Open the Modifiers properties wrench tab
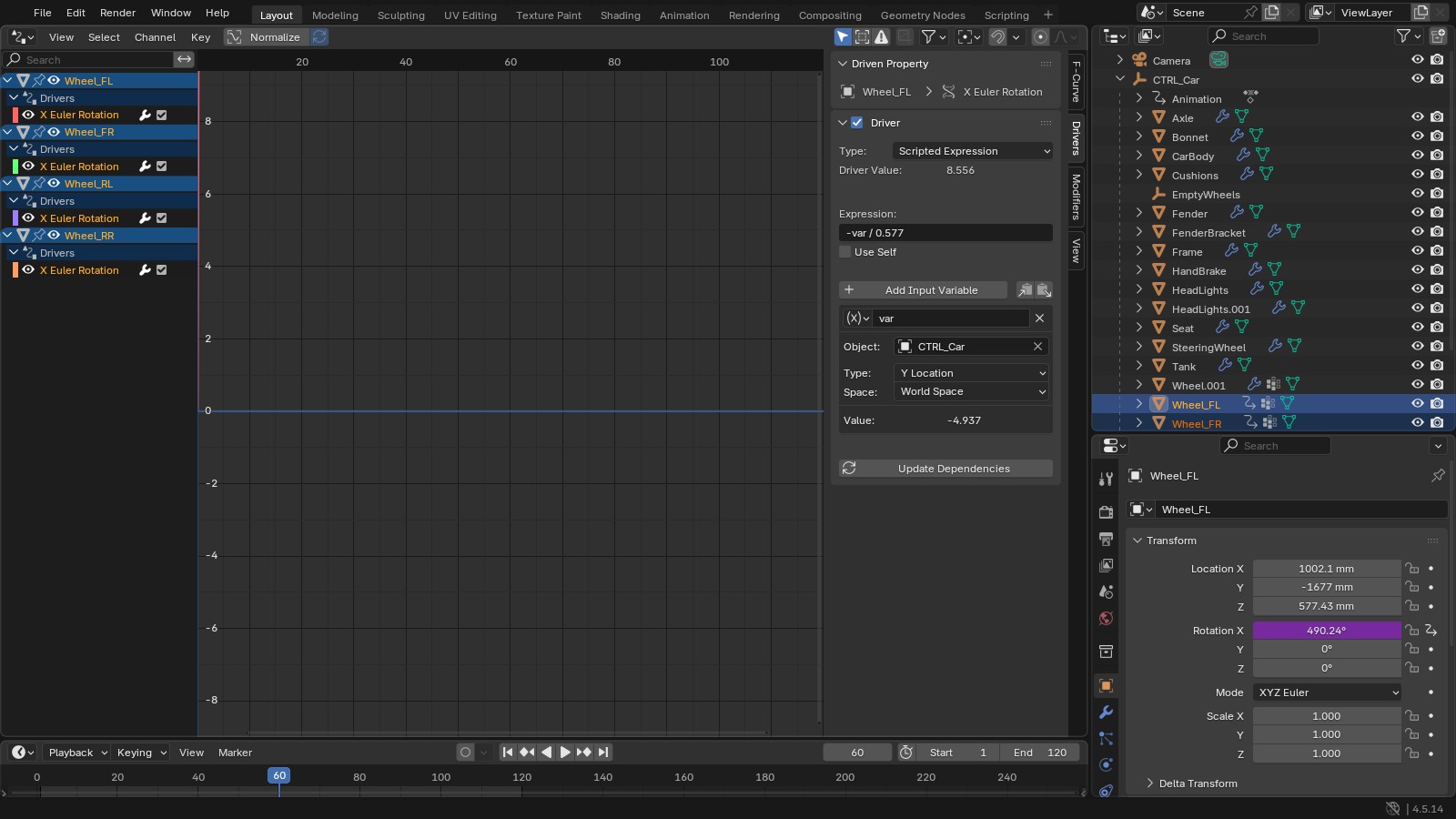 point(1106,713)
